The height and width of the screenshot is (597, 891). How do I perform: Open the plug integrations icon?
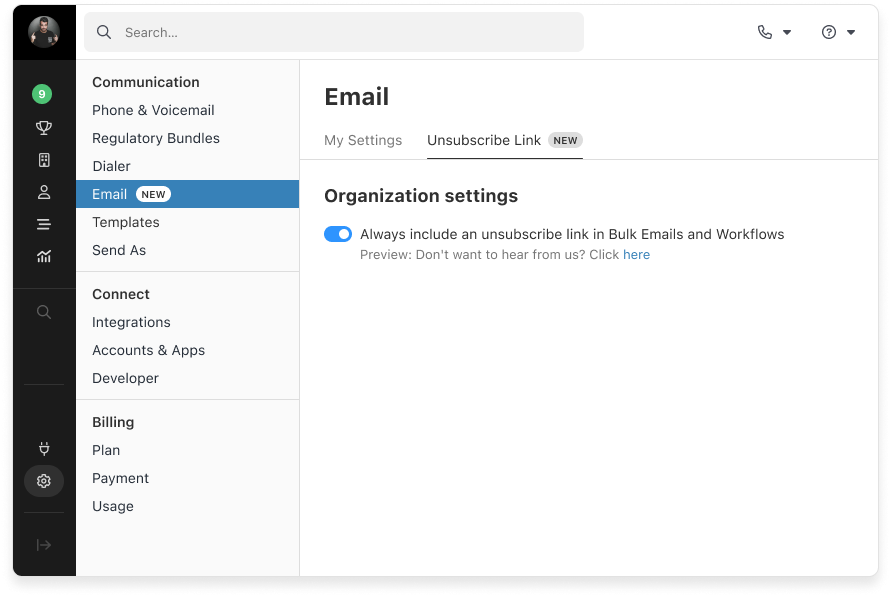point(44,449)
